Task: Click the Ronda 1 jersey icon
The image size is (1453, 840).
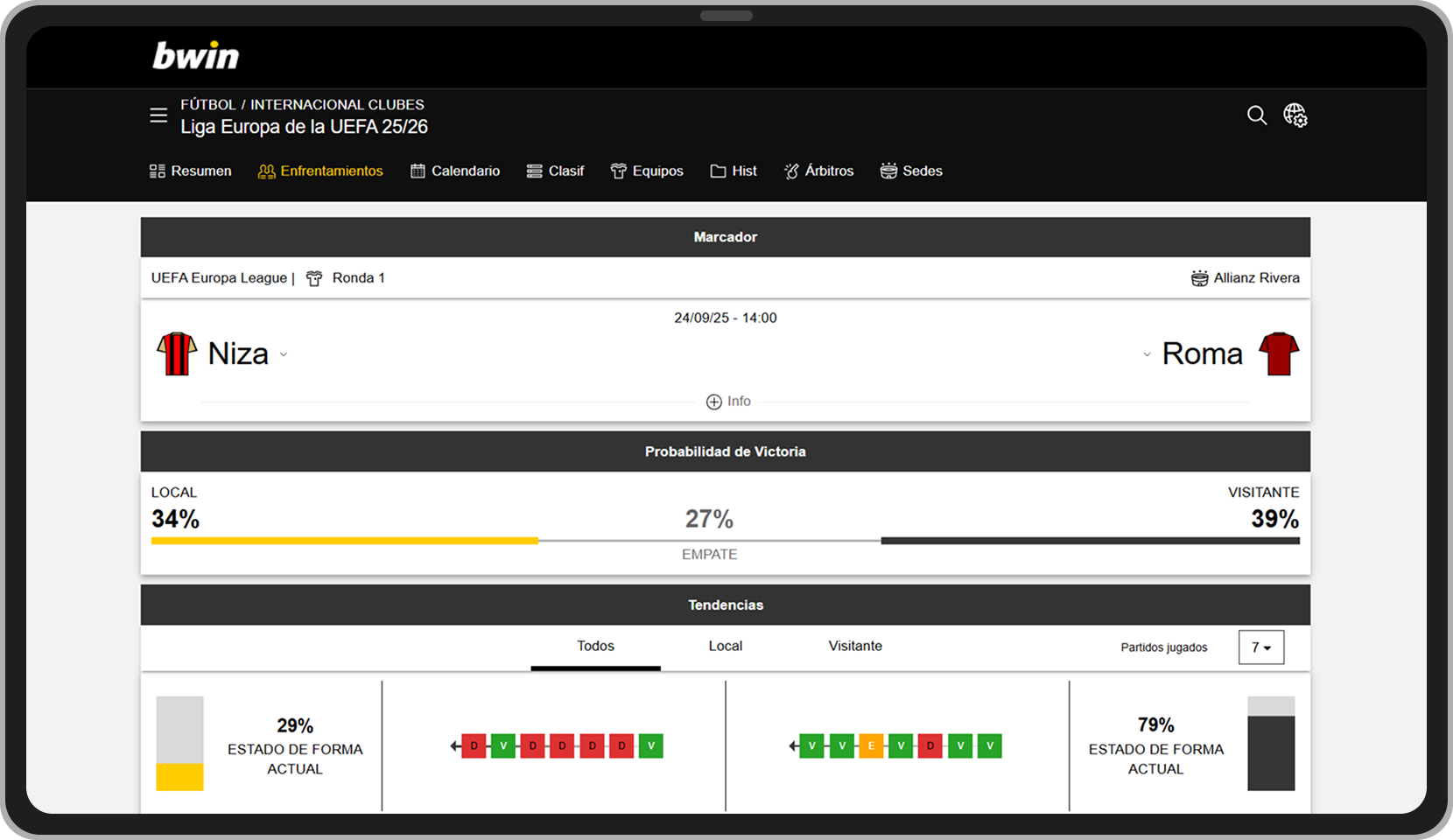Action: click(x=314, y=278)
